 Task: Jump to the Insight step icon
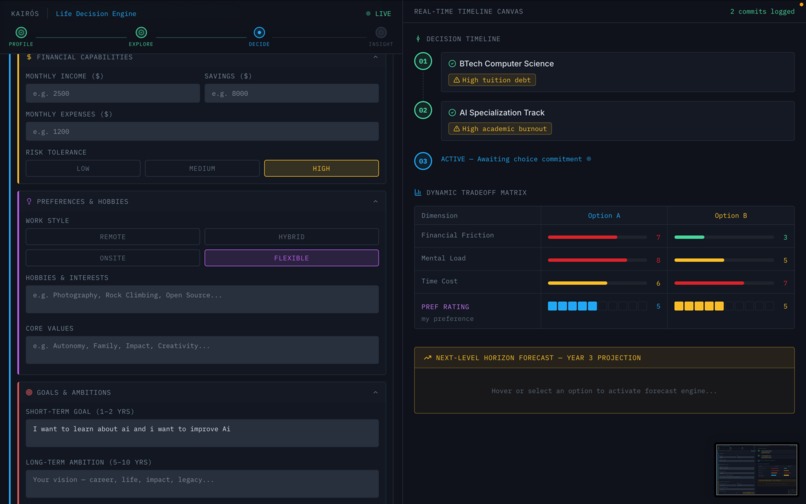pos(381,32)
